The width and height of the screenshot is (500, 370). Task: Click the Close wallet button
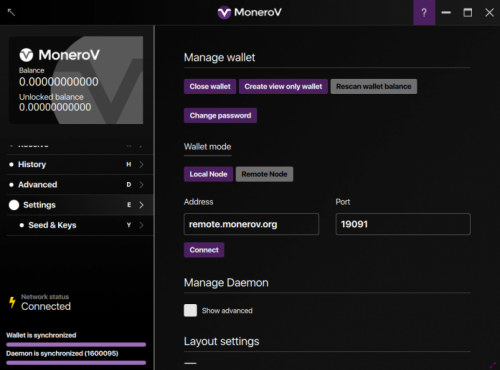[210, 86]
